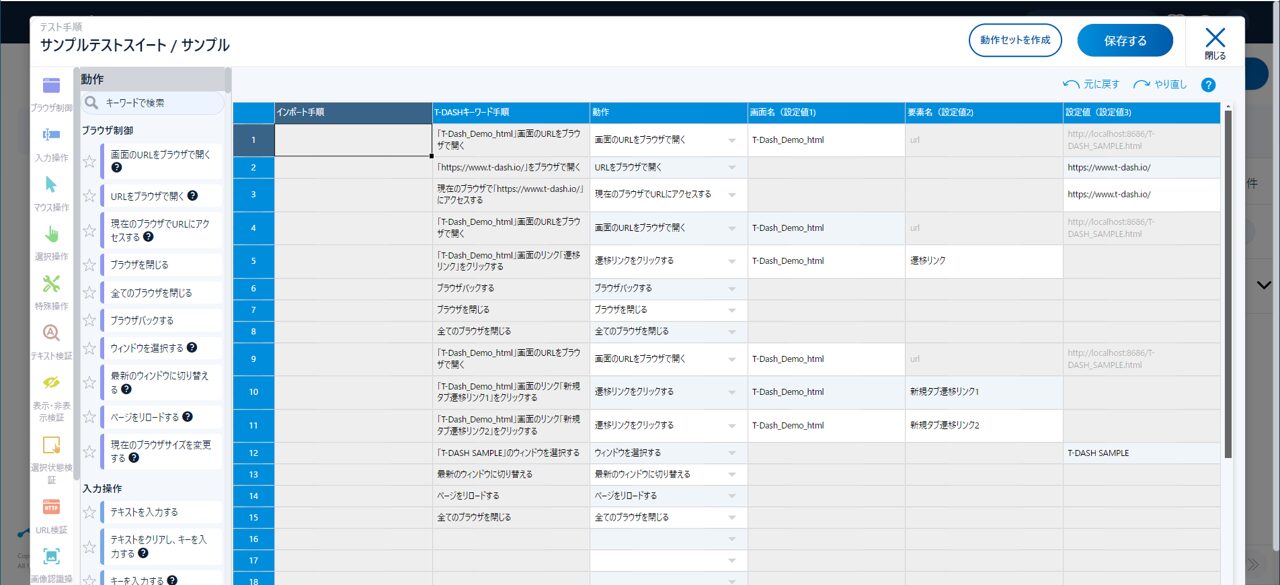Star the テキストを入力する action
Image resolution: width=1280 pixels, height=585 pixels.
tap(89, 512)
